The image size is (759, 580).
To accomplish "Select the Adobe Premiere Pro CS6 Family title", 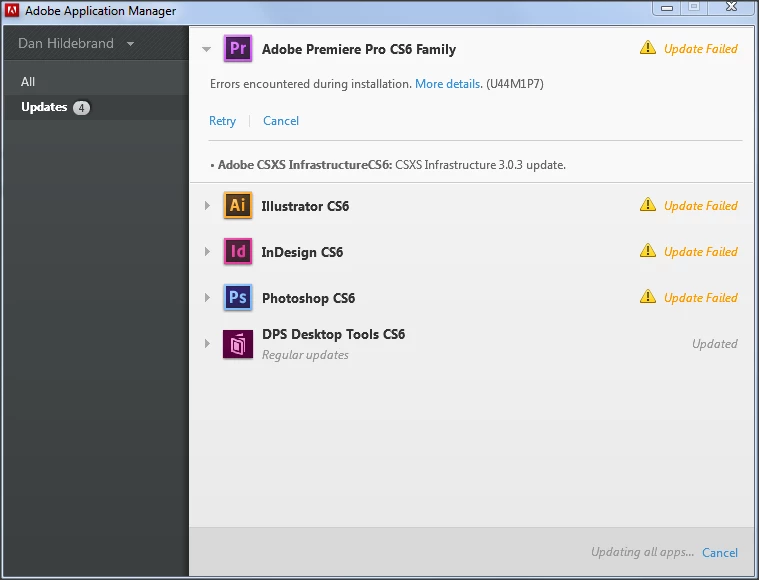I will click(359, 49).
